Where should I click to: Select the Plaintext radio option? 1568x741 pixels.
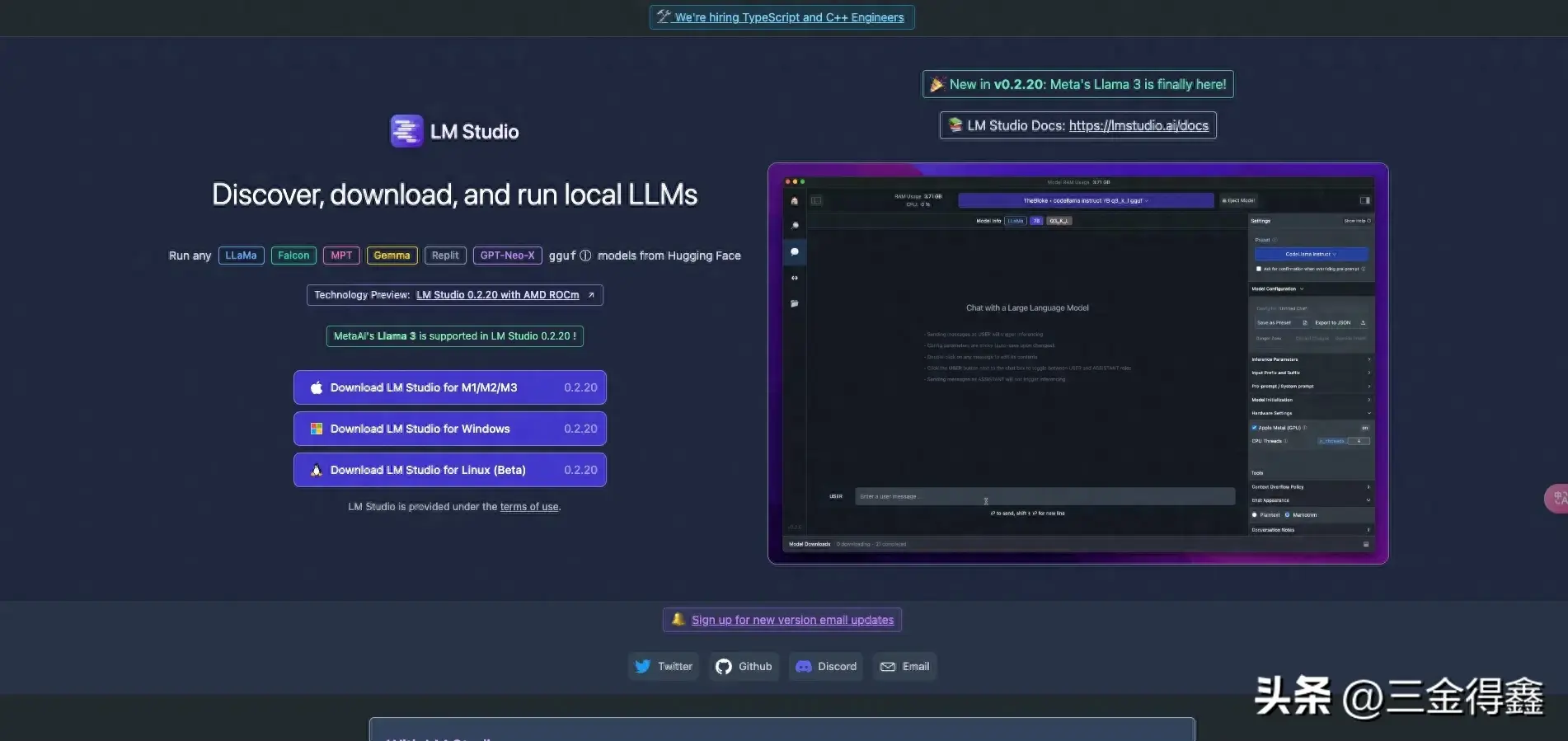1255,514
